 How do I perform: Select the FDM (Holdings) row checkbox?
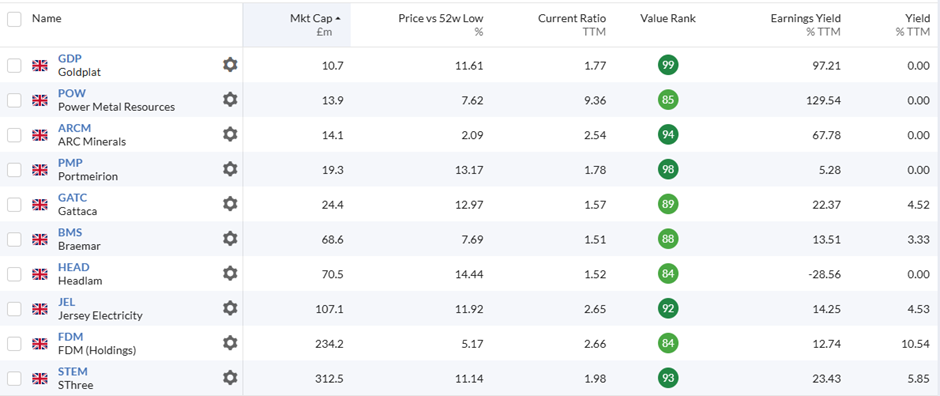tap(14, 343)
